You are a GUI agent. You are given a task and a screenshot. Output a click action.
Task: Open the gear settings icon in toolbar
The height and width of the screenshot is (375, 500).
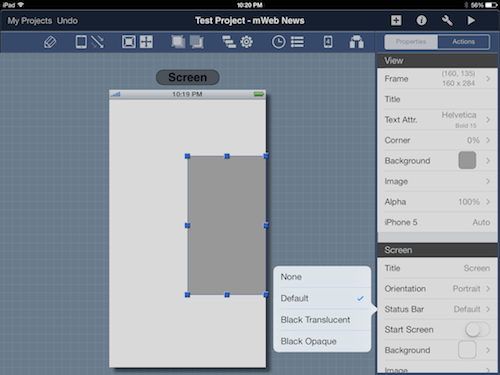(x=247, y=42)
